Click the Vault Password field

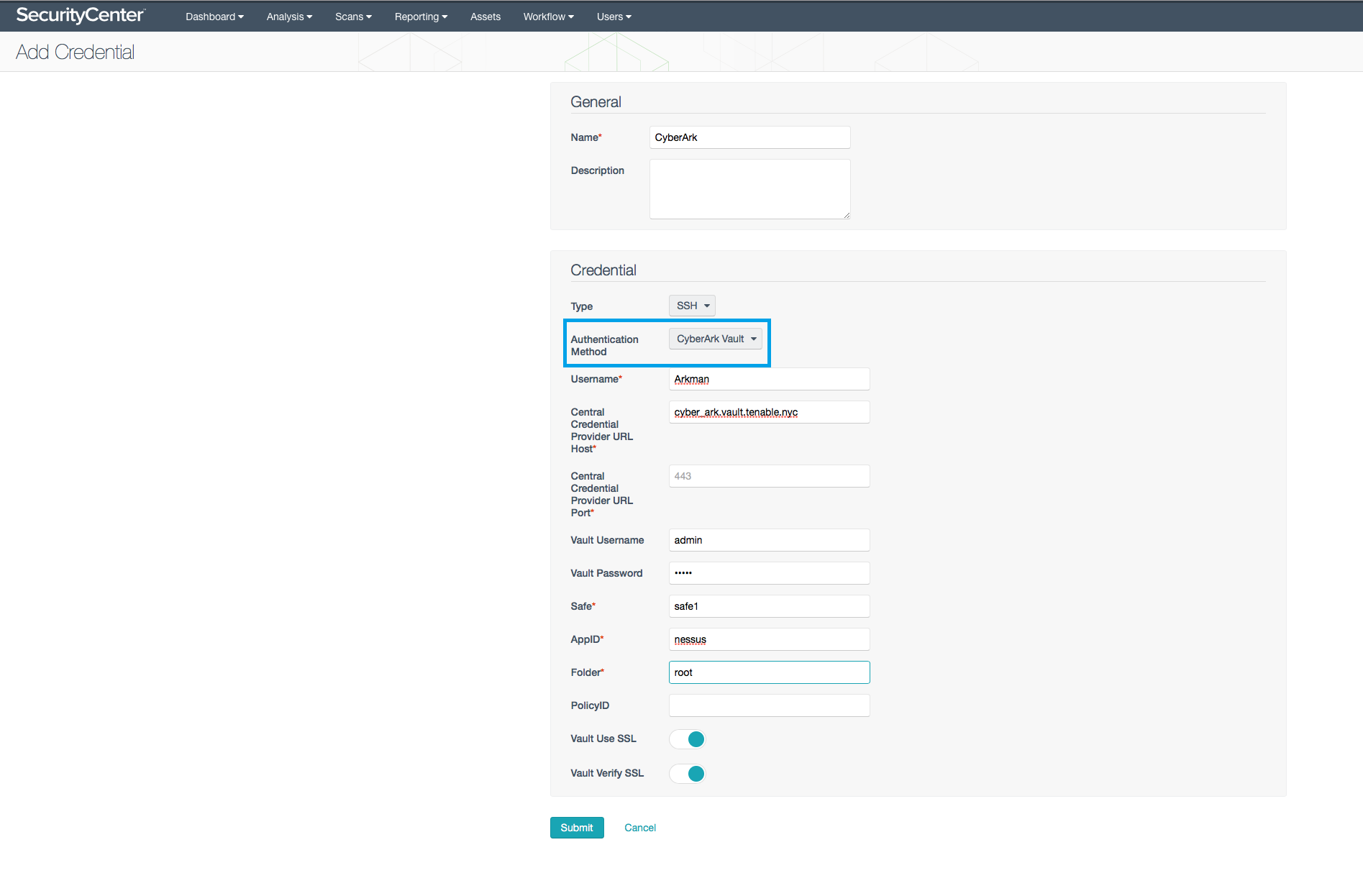pos(770,573)
